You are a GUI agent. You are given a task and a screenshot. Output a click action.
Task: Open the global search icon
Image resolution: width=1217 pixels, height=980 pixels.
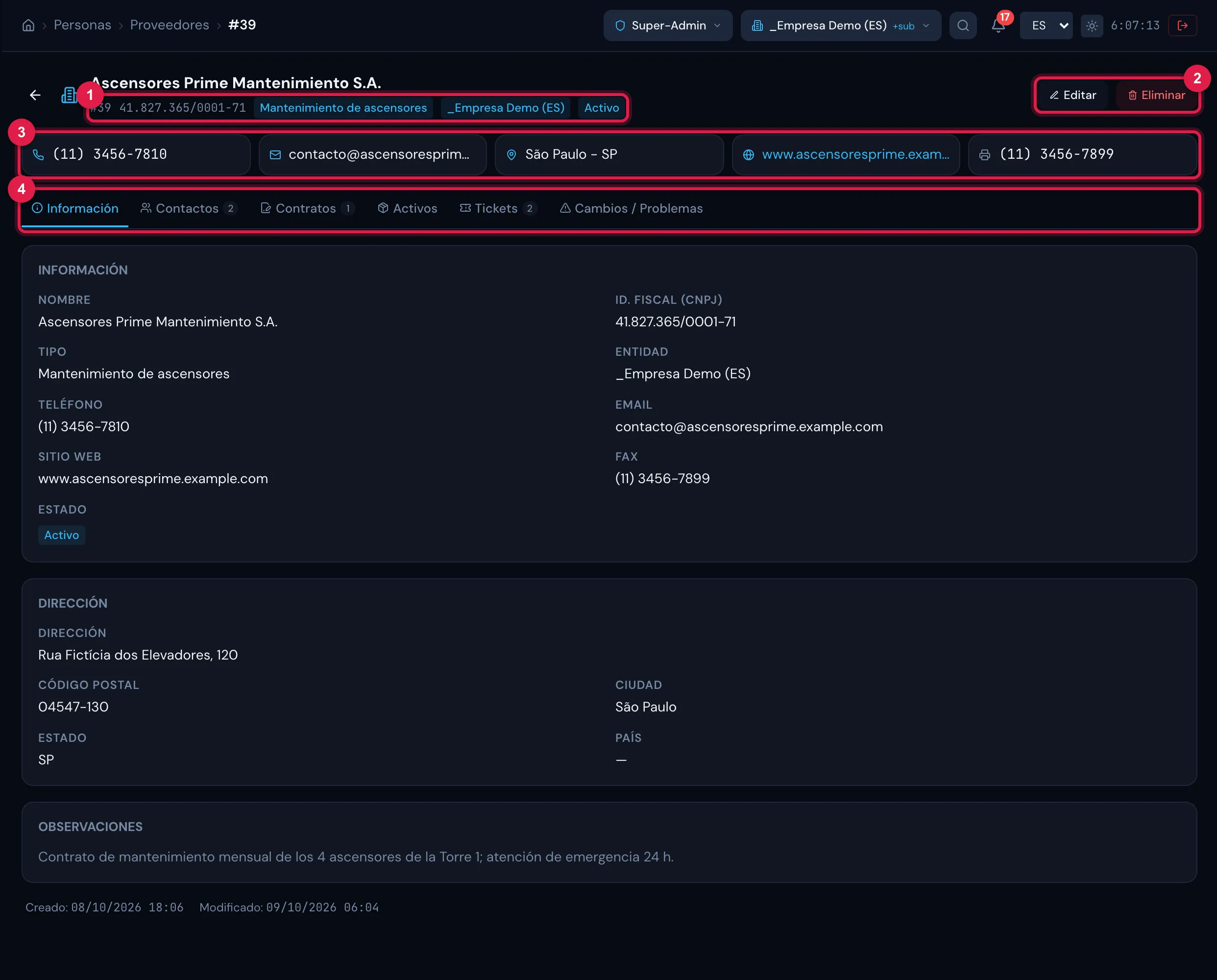coord(963,25)
